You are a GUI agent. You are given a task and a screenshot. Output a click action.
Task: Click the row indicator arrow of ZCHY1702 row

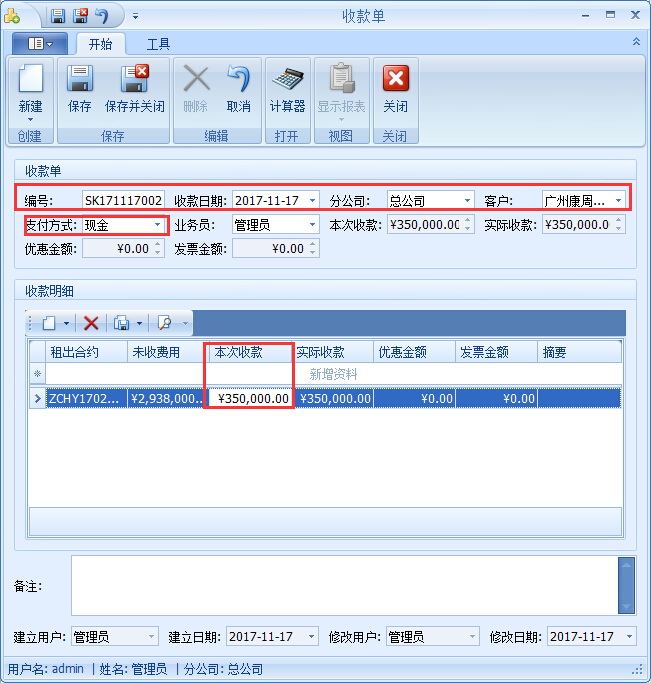pos(37,399)
